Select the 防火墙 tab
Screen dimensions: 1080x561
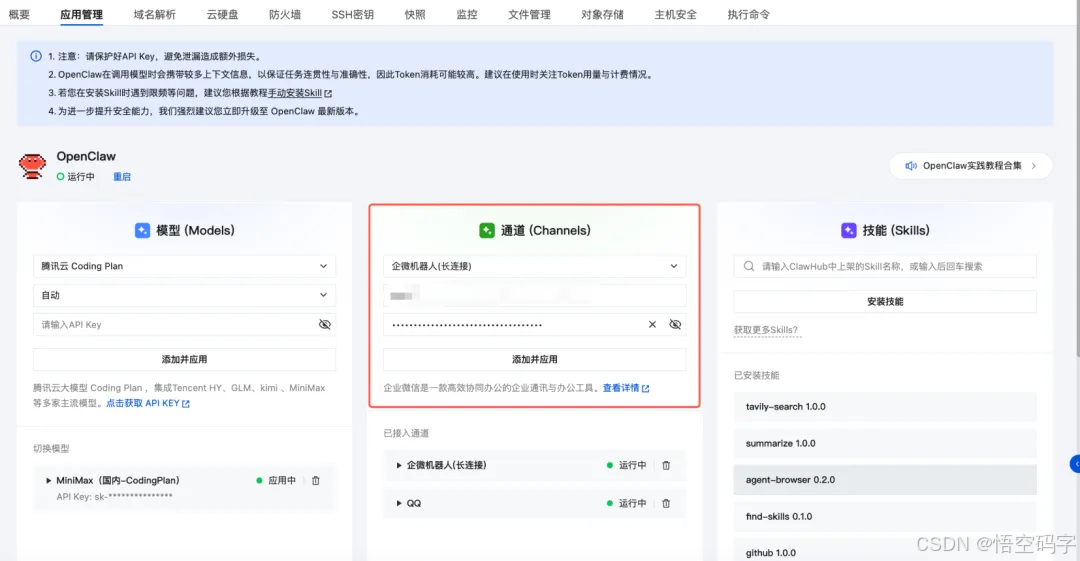pyautogui.click(x=284, y=14)
